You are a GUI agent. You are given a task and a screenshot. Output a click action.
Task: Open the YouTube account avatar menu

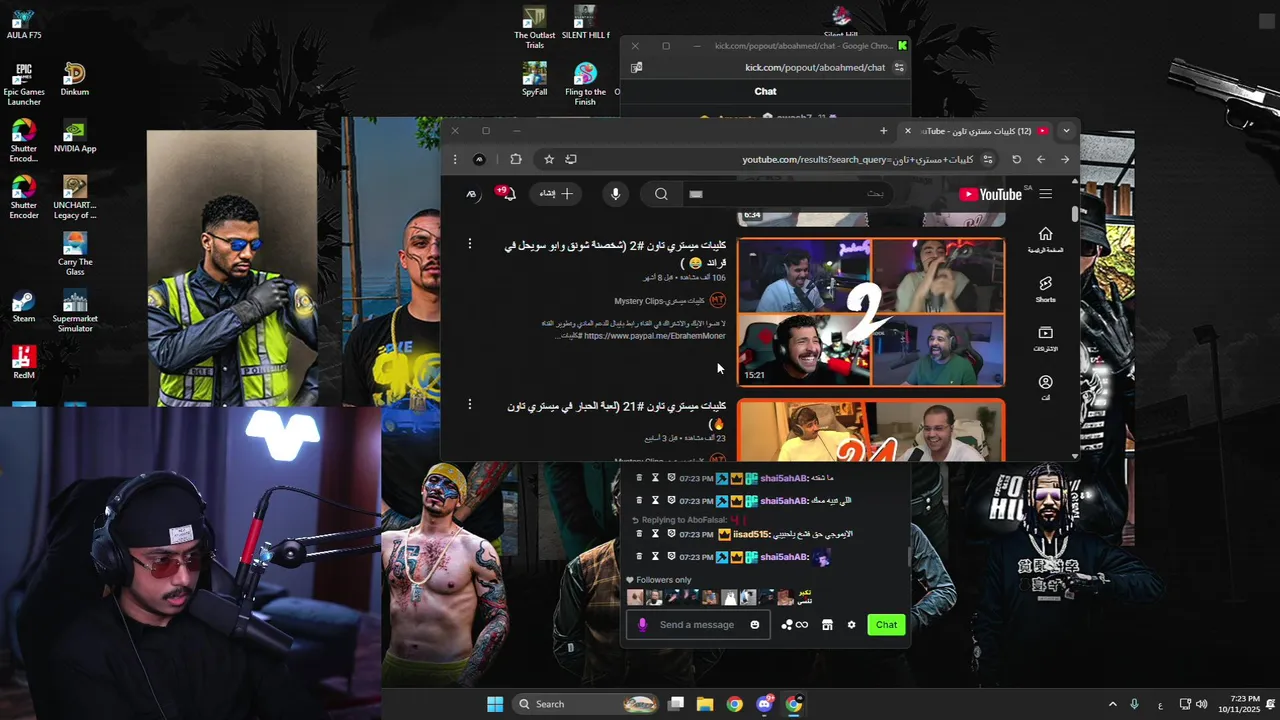click(x=471, y=194)
